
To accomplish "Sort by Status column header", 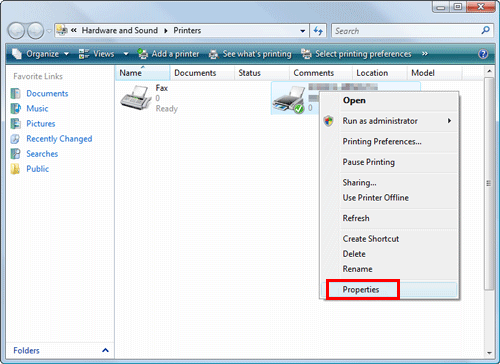I will tap(262, 73).
